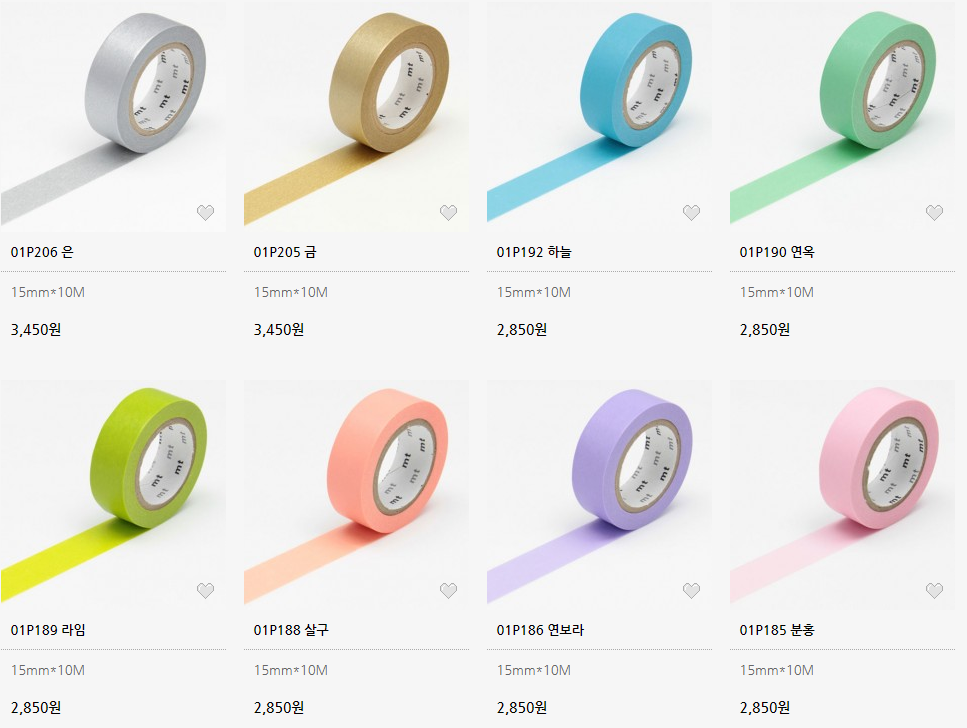Open the 01P206 은 product title
This screenshot has height=728, width=967.
pyautogui.click(x=42, y=252)
